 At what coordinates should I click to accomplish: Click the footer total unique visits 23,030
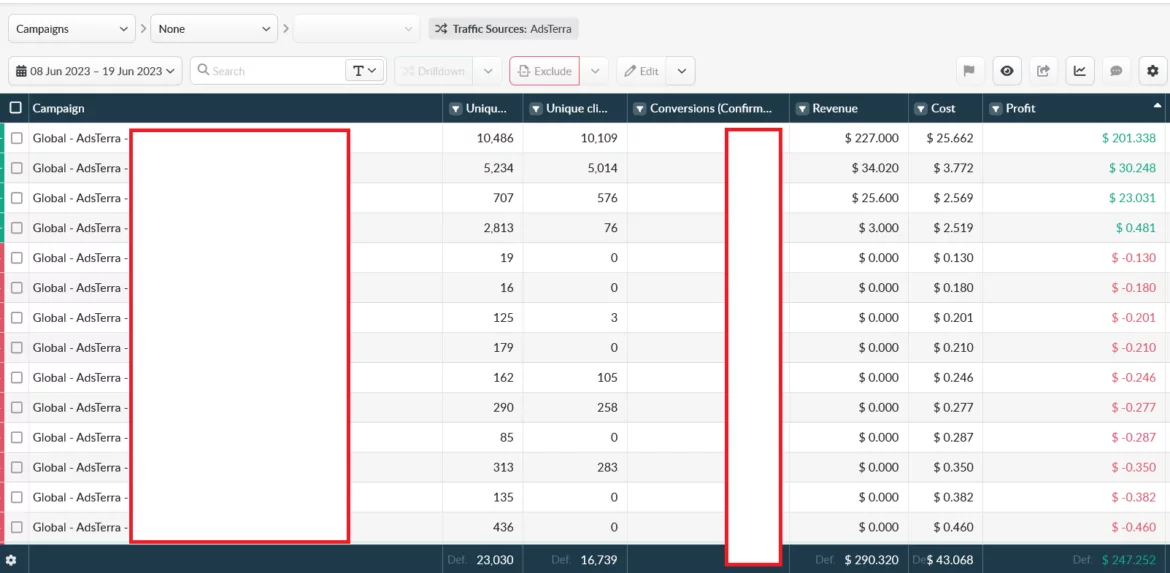495,560
